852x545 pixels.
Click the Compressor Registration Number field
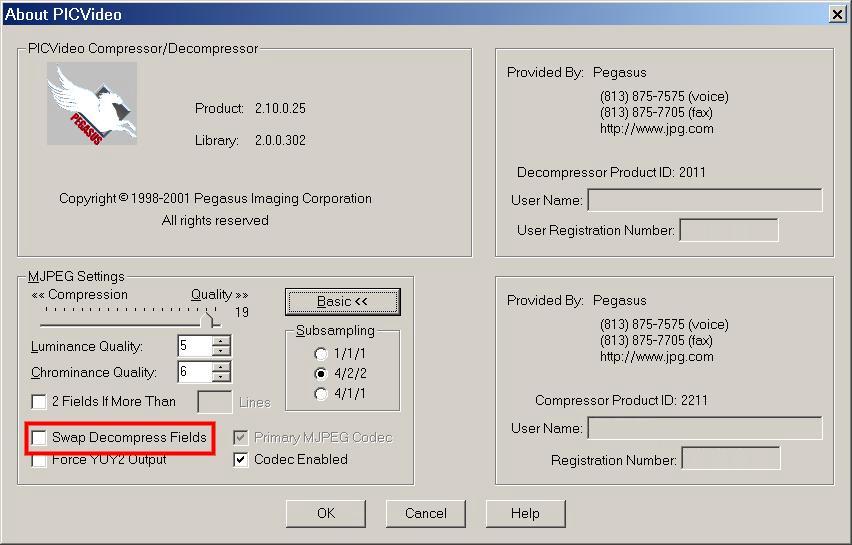[x=731, y=459]
